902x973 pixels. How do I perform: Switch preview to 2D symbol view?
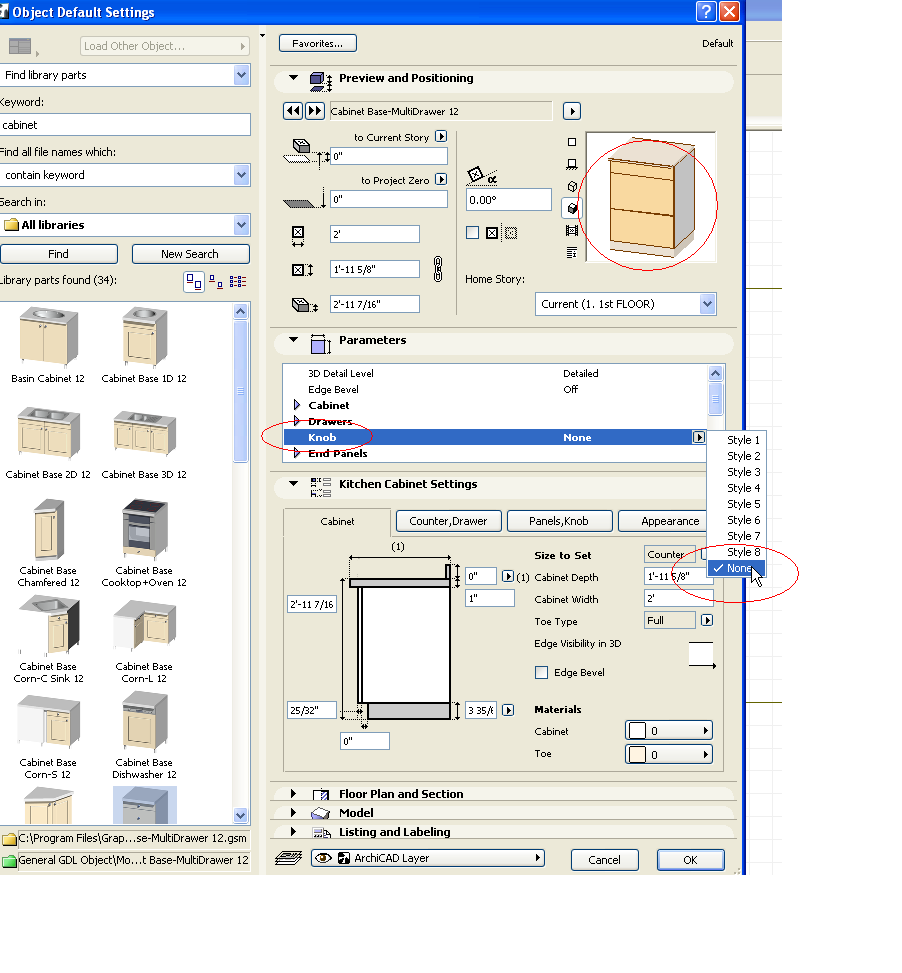tap(572, 142)
